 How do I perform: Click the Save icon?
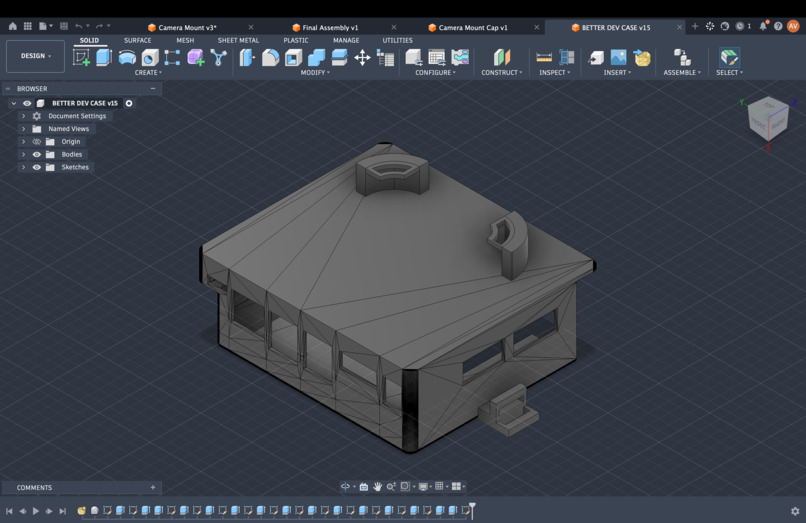pyautogui.click(x=64, y=26)
